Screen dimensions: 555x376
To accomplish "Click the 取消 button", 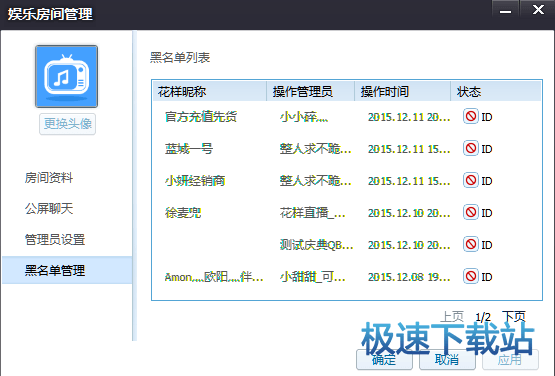I will (x=447, y=359).
